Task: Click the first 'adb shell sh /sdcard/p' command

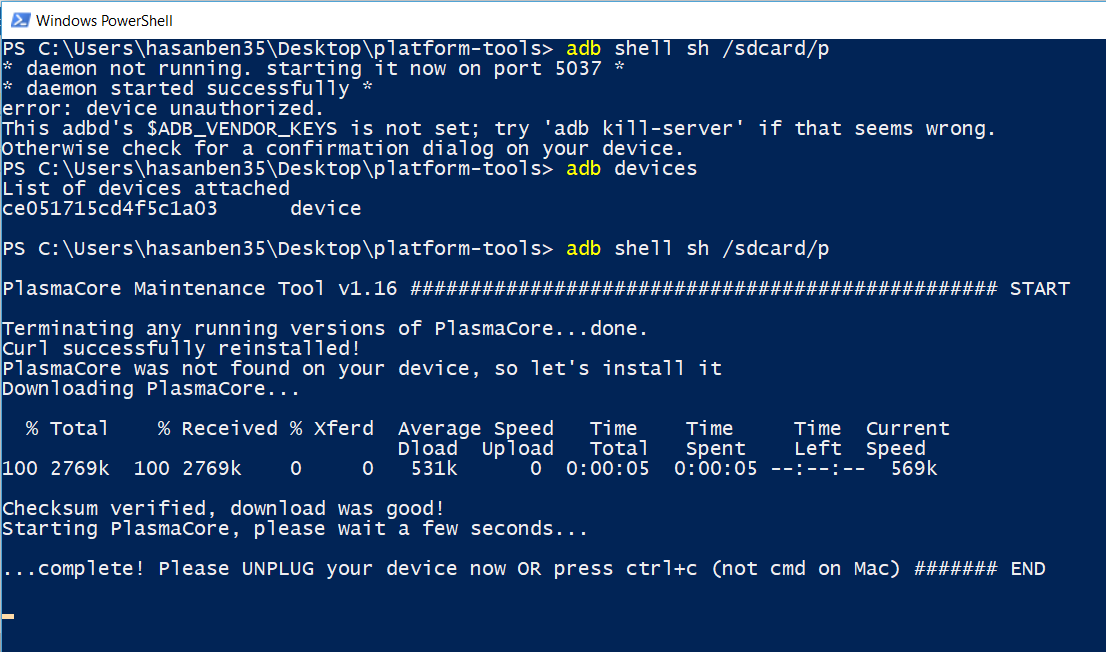Action: (698, 49)
